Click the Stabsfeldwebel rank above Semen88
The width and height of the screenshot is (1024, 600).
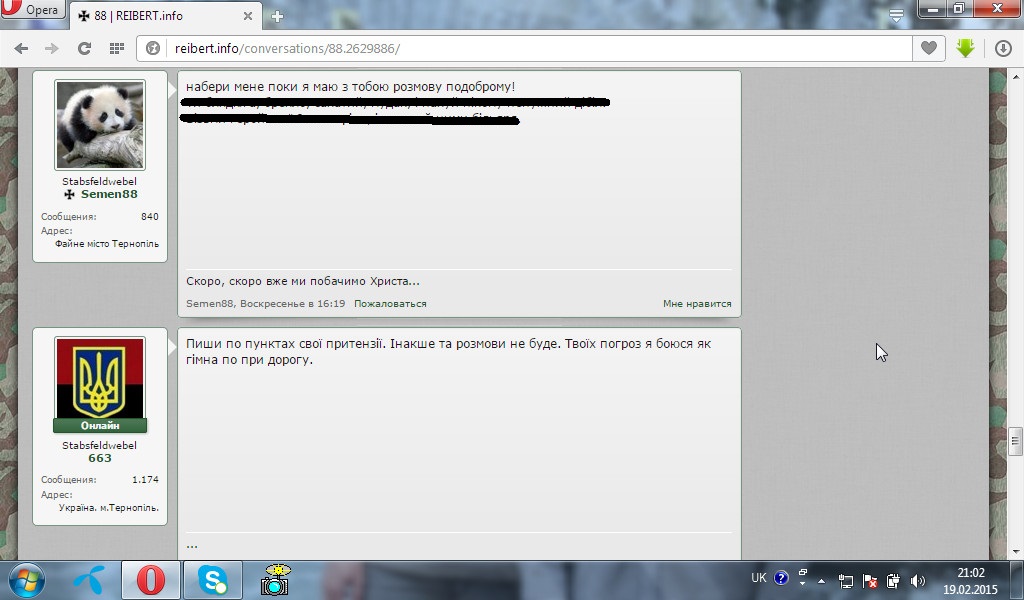pyautogui.click(x=99, y=182)
